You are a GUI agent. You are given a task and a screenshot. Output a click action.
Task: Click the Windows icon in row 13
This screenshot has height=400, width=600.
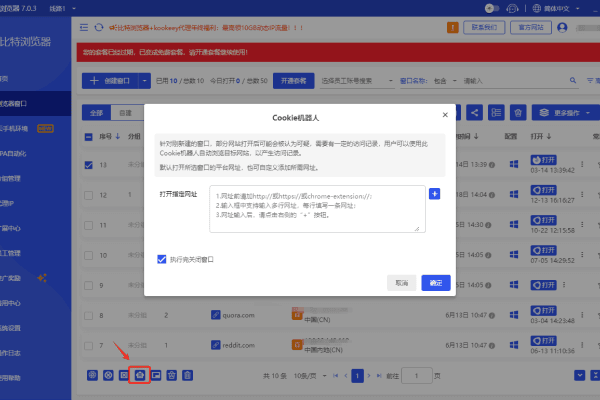coord(514,164)
